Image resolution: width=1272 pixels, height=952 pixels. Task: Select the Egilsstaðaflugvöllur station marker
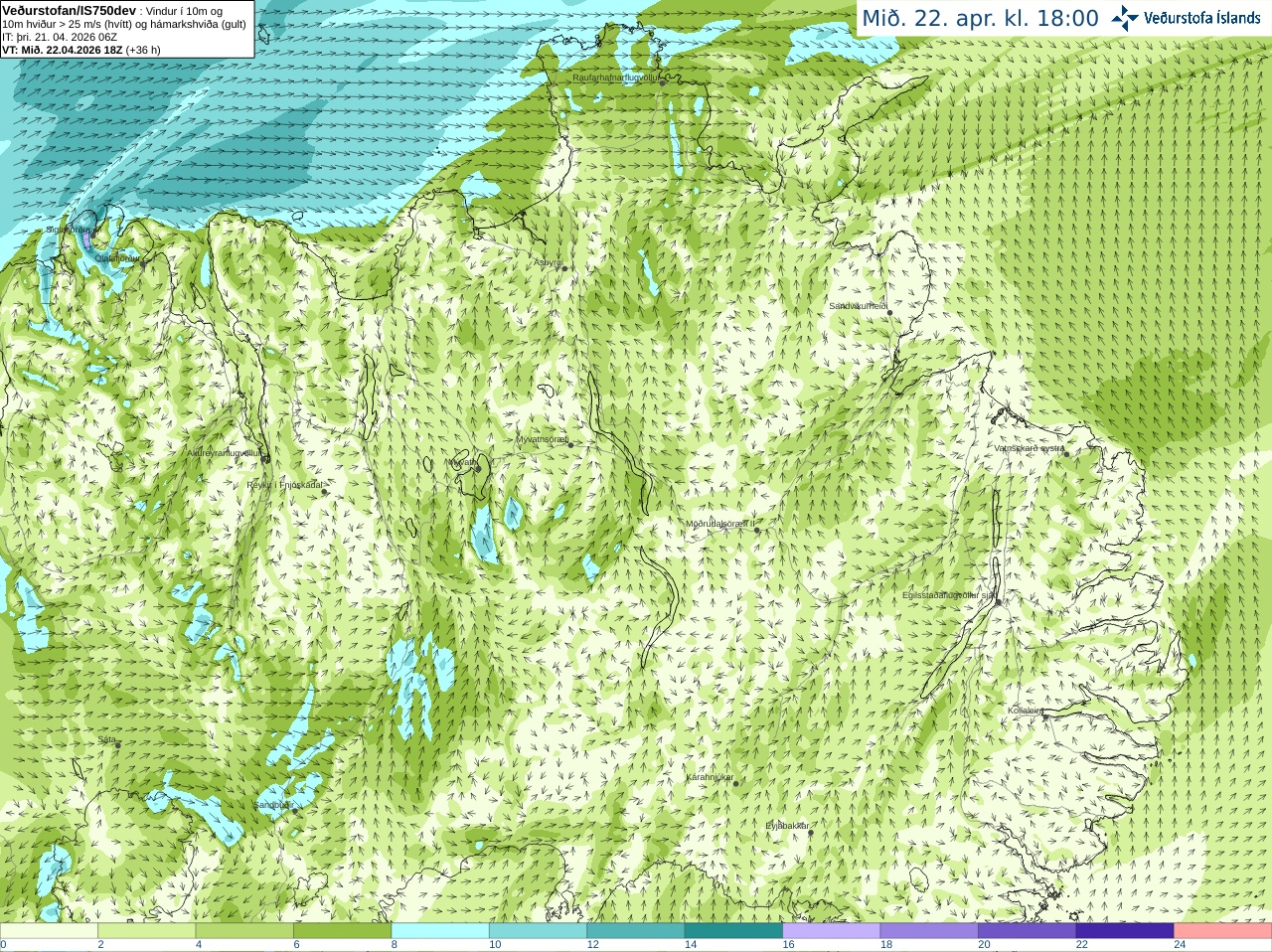pos(999,601)
